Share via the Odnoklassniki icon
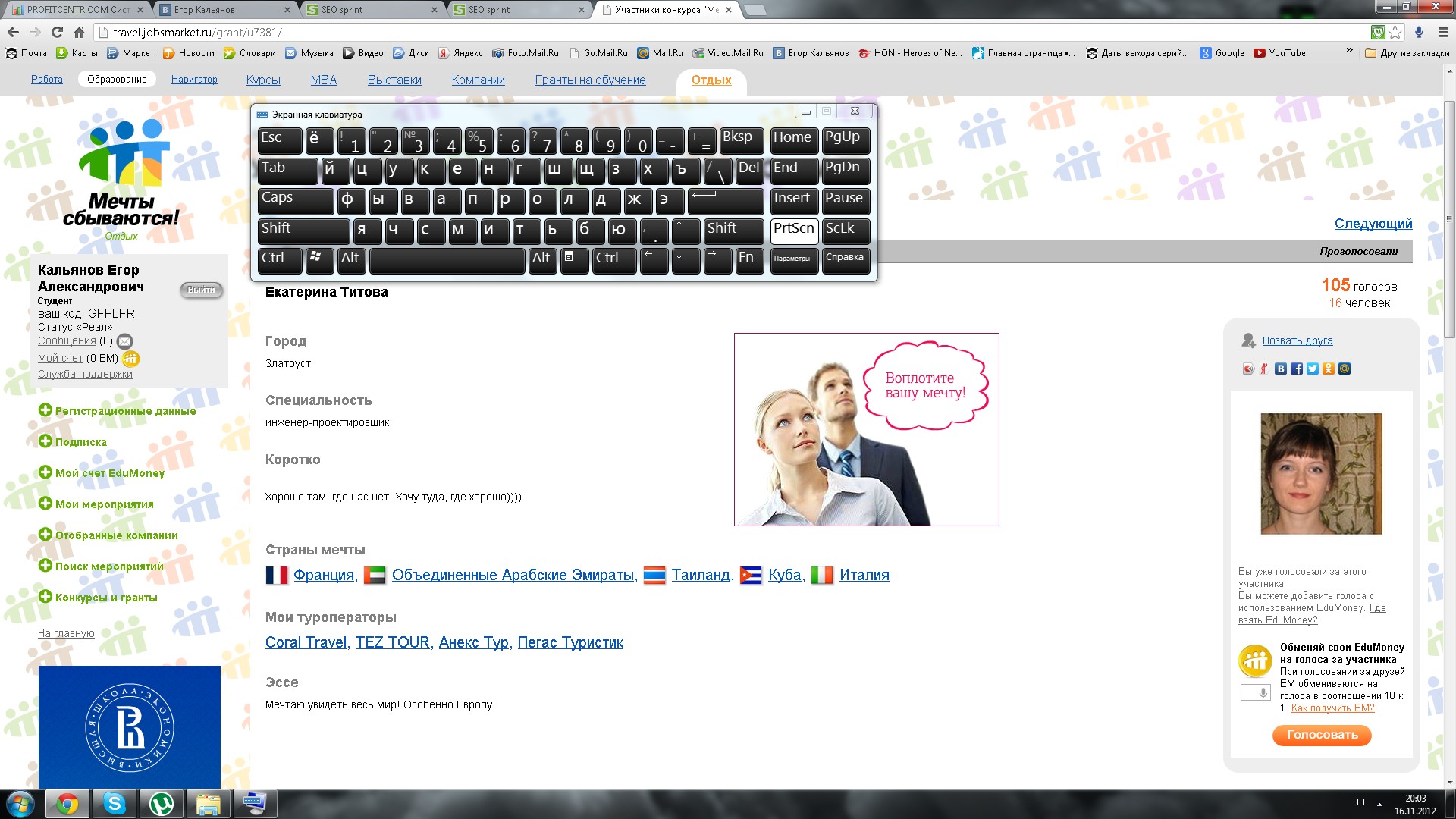The height and width of the screenshot is (819, 1456). click(x=1329, y=369)
